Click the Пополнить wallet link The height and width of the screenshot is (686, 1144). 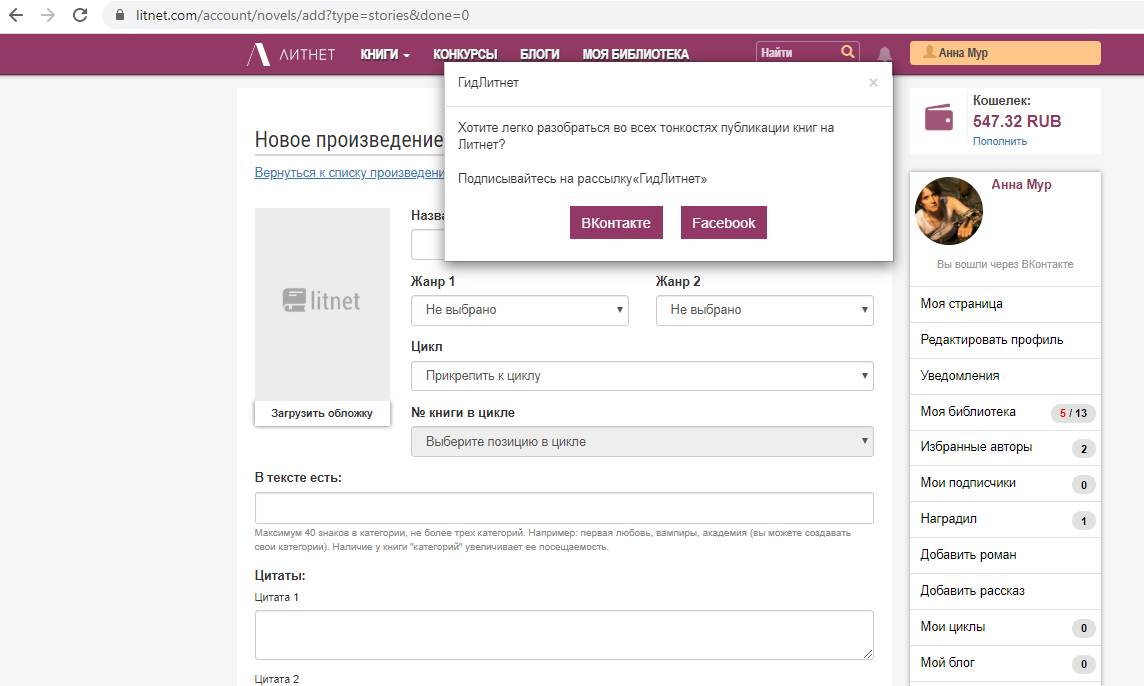point(999,141)
